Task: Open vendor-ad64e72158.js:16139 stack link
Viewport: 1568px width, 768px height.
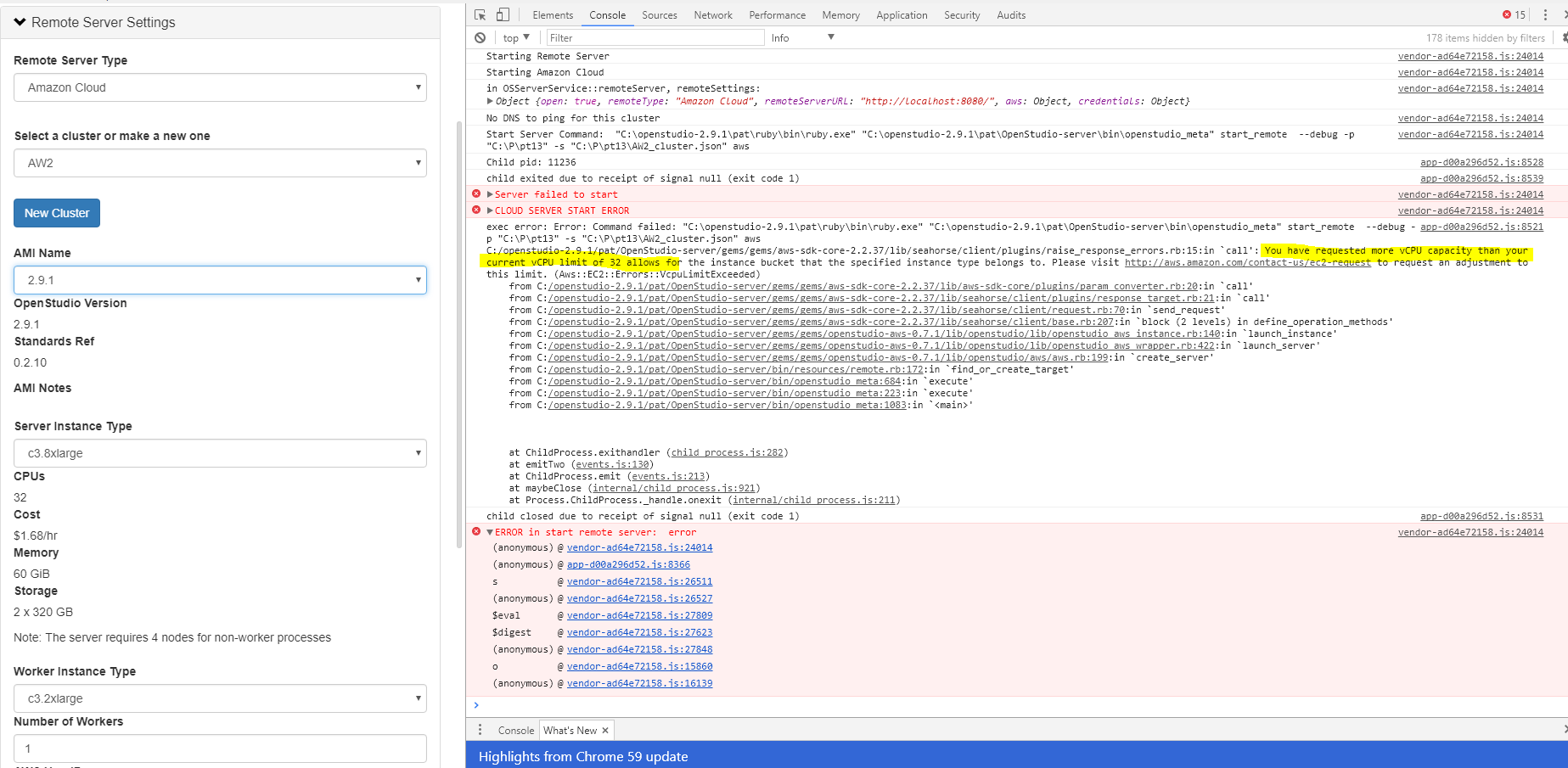Action: pyautogui.click(x=640, y=683)
